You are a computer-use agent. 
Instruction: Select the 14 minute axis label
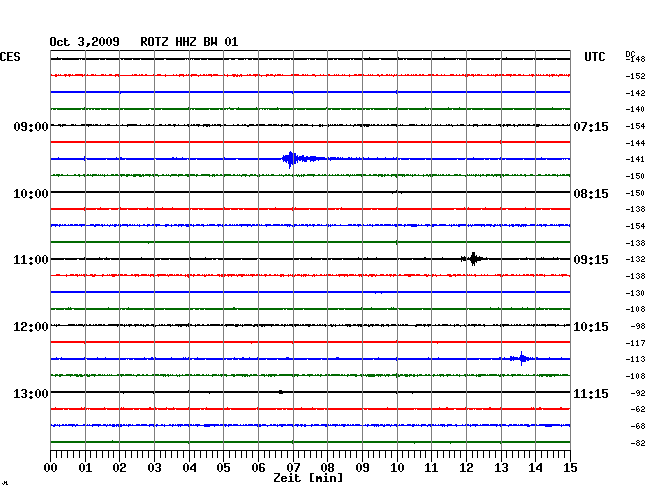click(535, 468)
